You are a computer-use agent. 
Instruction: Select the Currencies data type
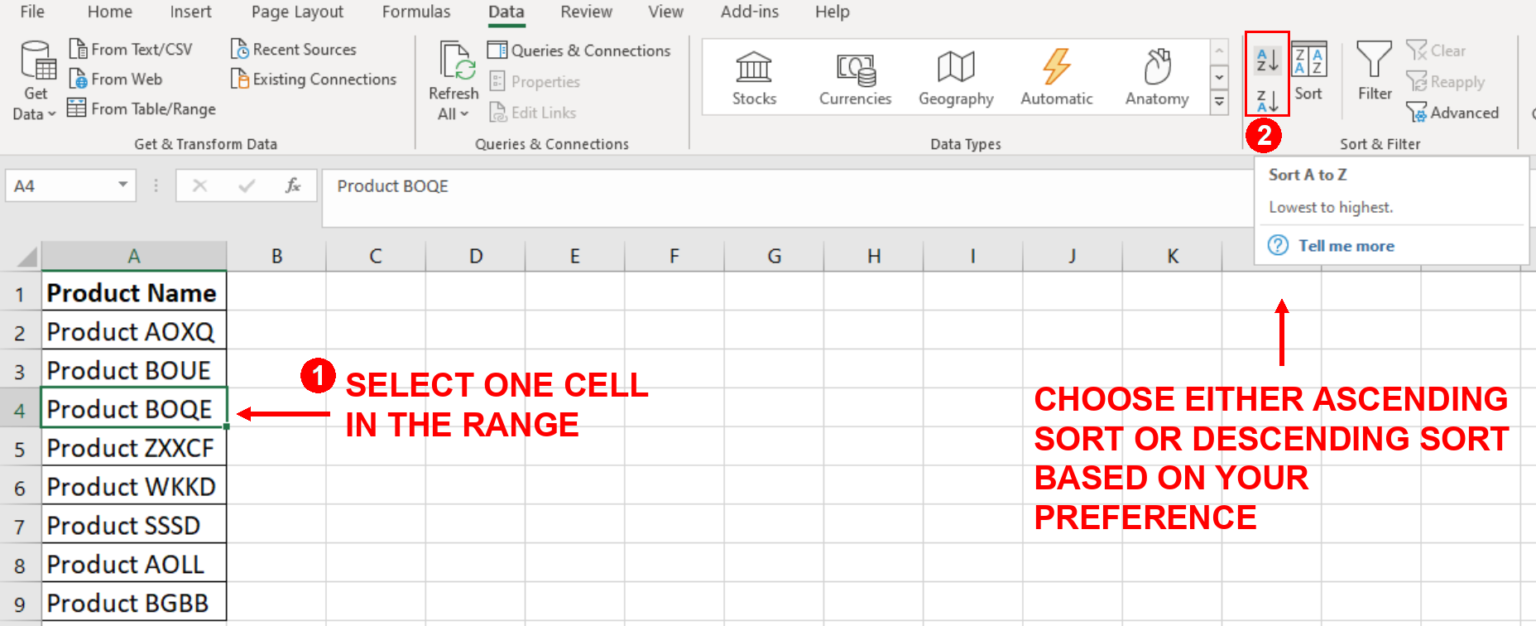coord(855,78)
